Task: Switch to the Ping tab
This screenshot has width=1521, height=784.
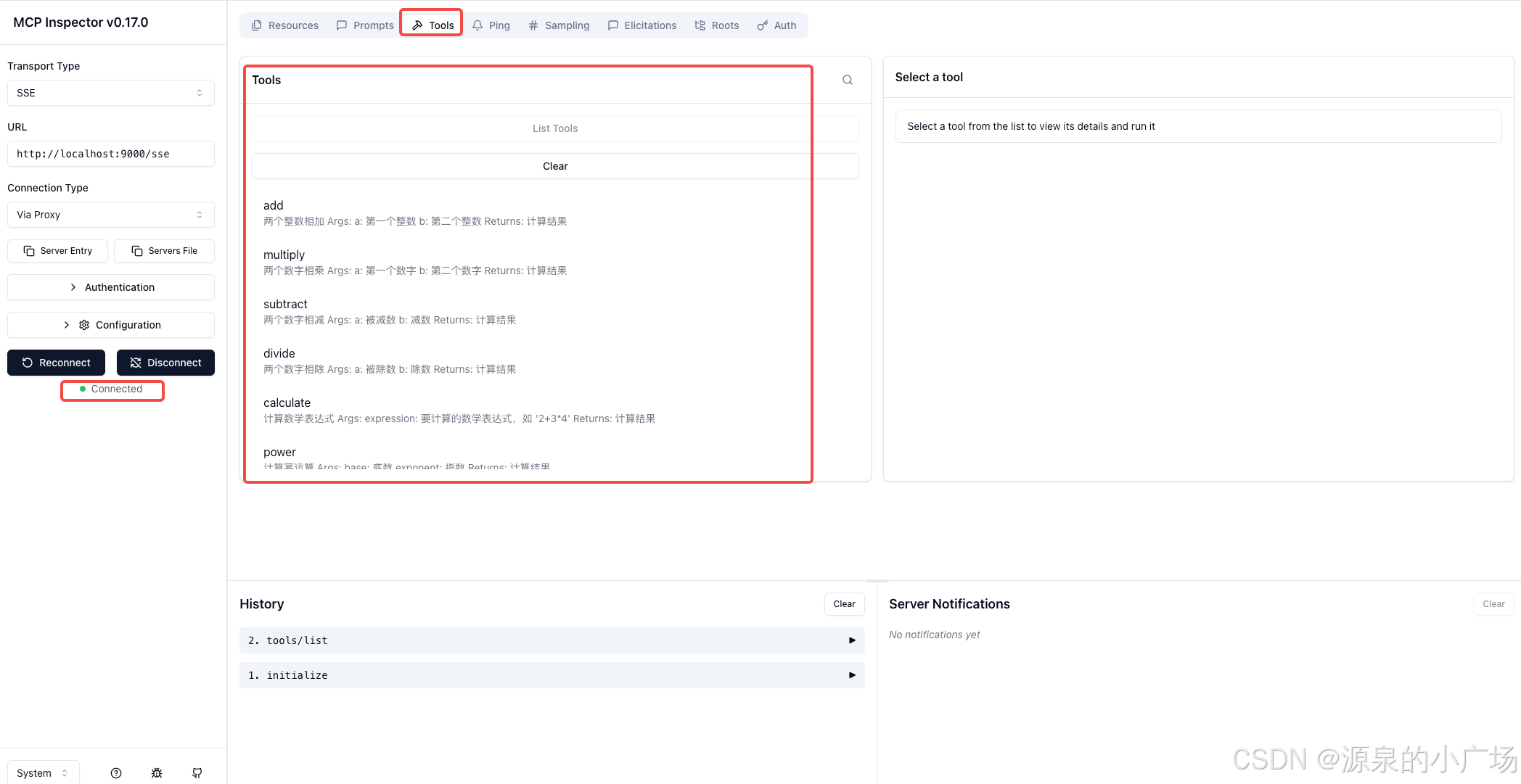Action: tap(491, 25)
